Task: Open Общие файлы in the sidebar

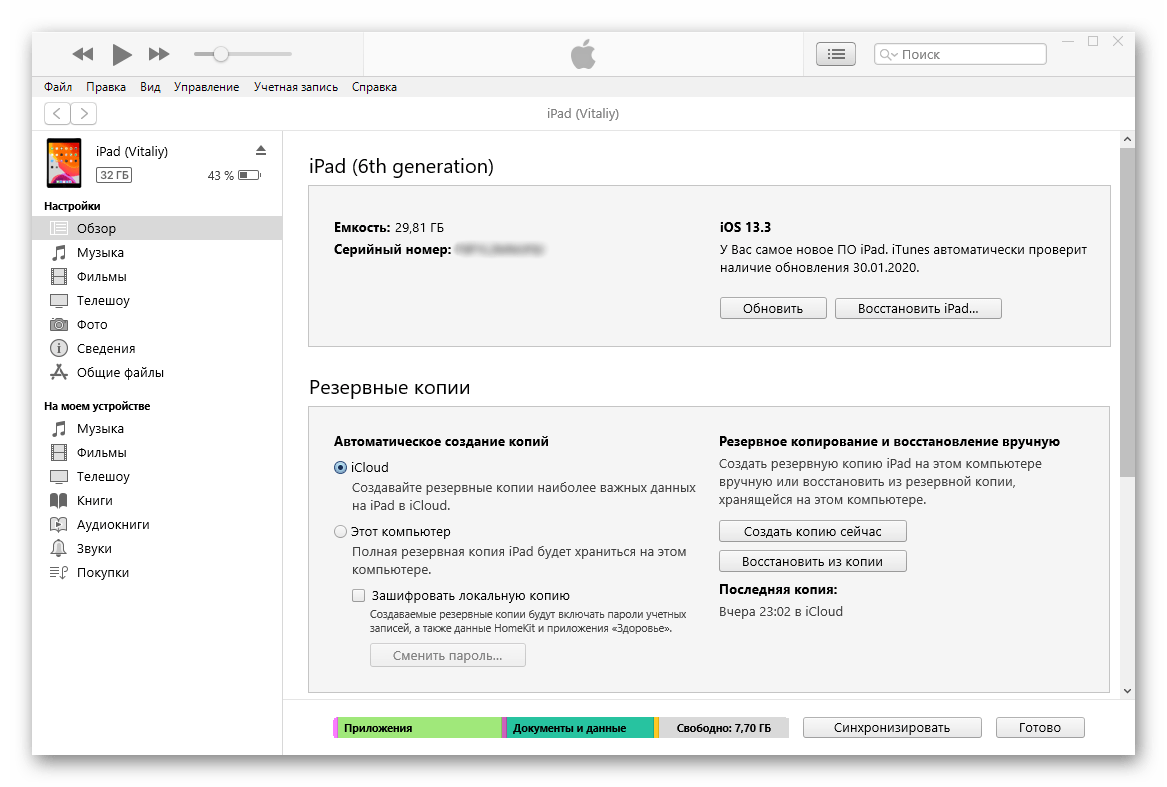Action: pos(120,373)
